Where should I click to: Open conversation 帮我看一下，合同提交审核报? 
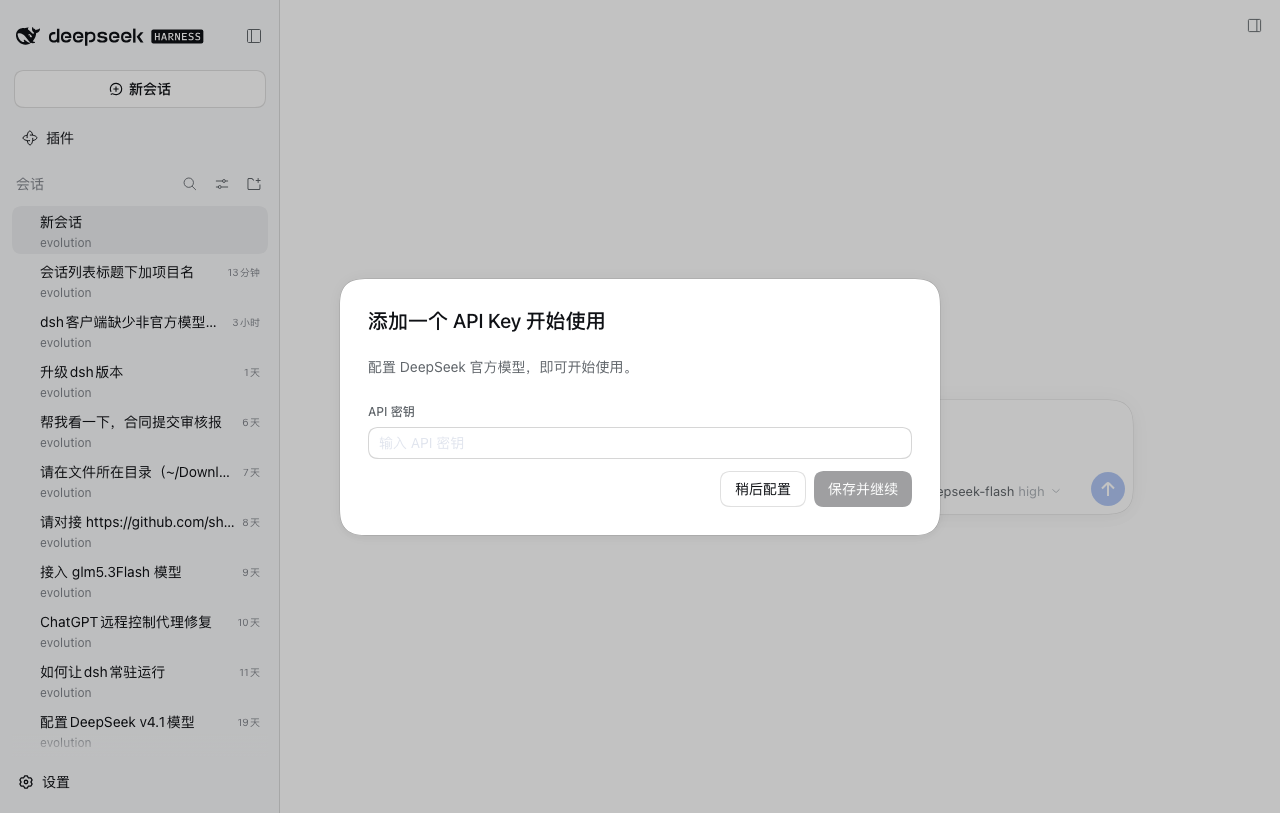pyautogui.click(x=140, y=431)
